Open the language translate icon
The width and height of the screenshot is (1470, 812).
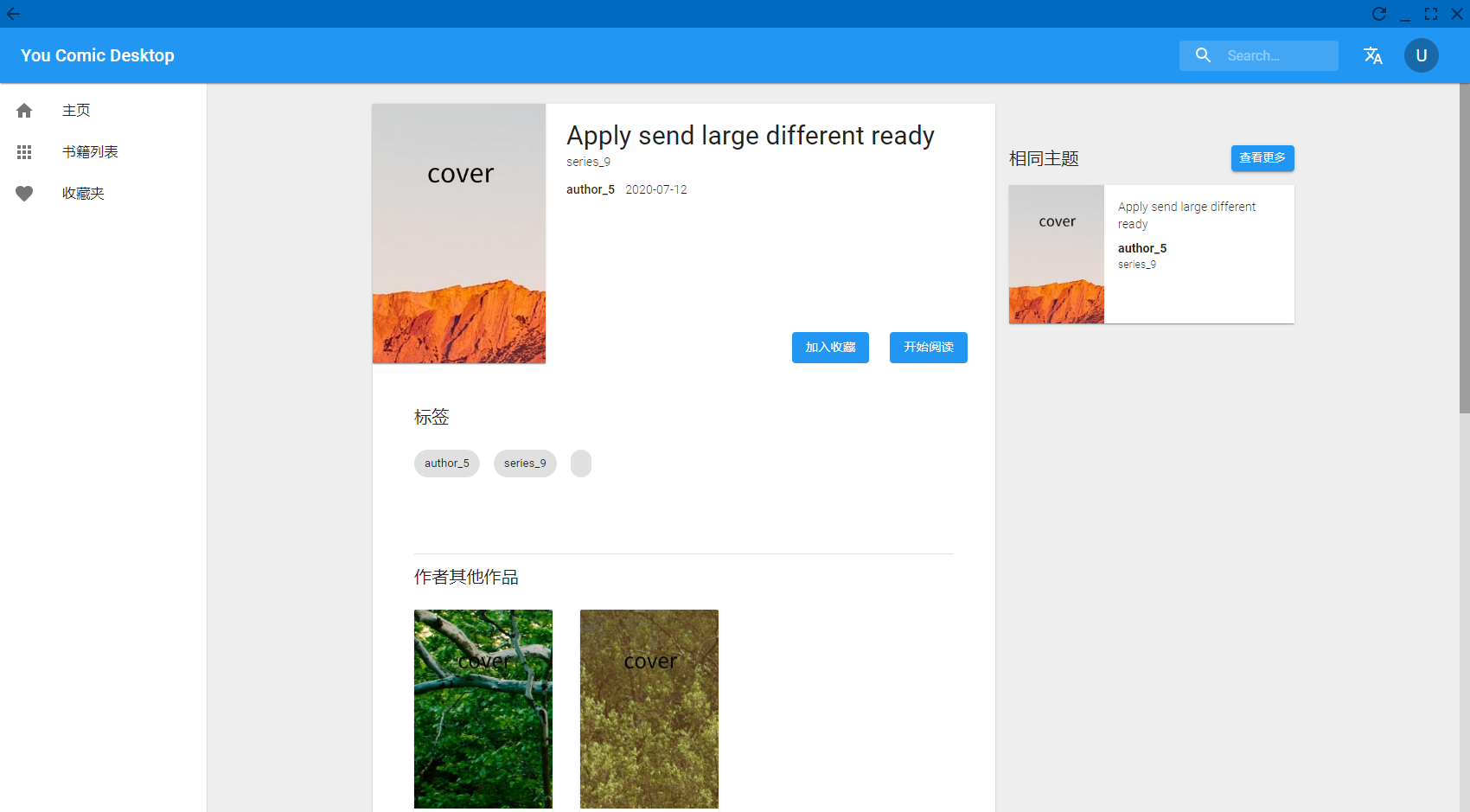[1373, 55]
